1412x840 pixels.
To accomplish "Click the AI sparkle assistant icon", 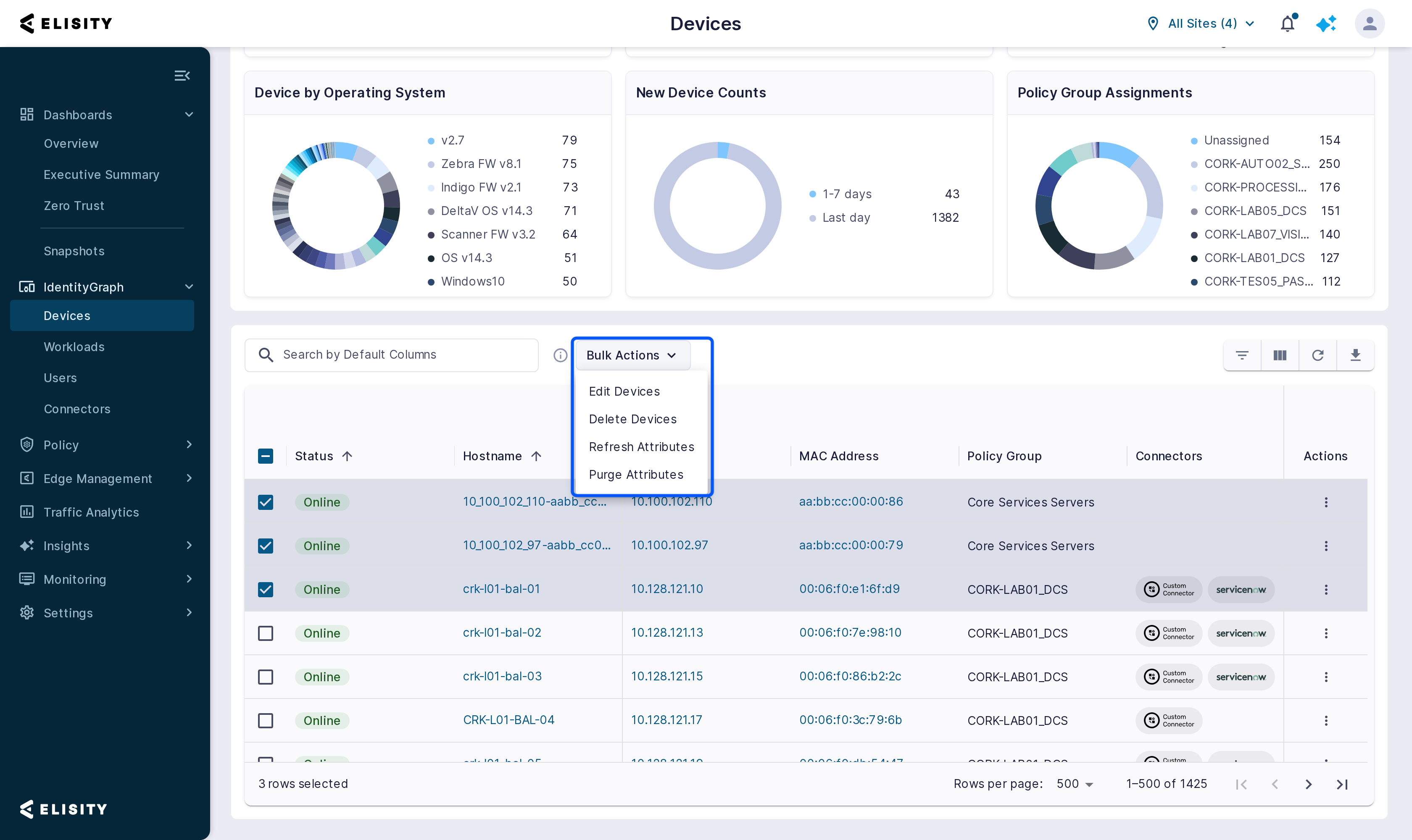I will pyautogui.click(x=1326, y=24).
